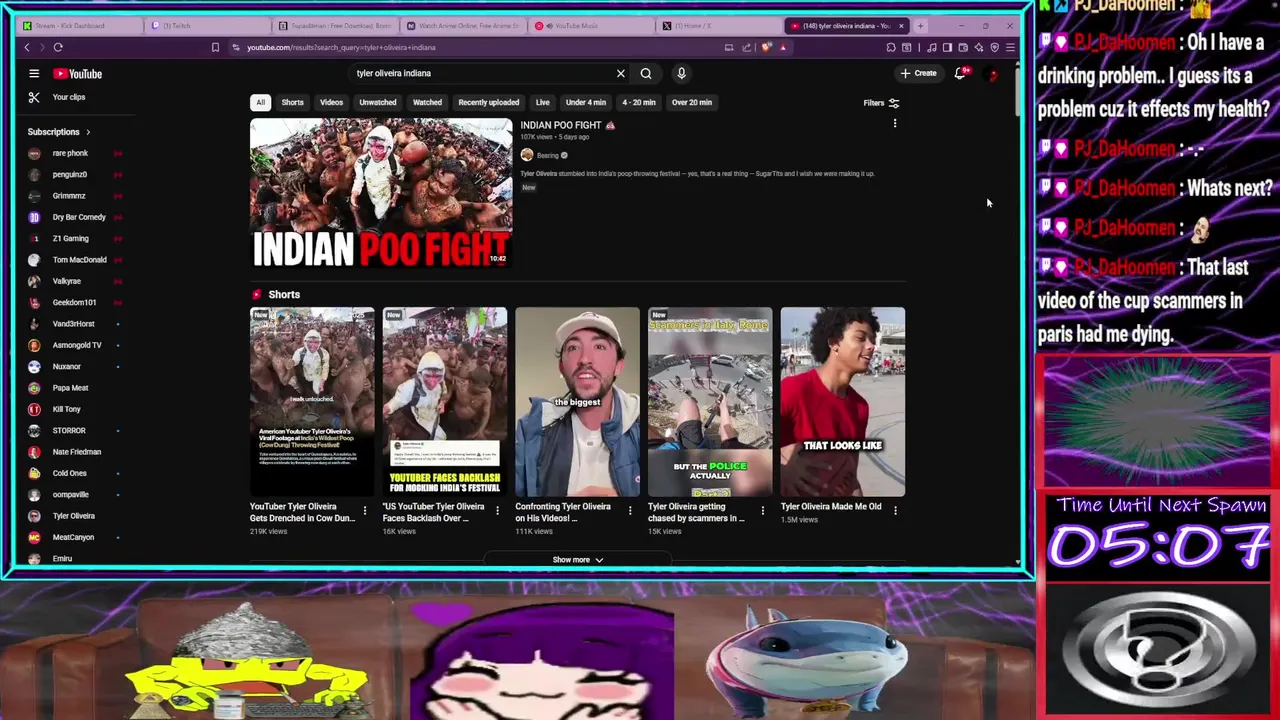The height and width of the screenshot is (720, 1280).
Task: Open the Papa Meat subscription
Action: coord(70,388)
